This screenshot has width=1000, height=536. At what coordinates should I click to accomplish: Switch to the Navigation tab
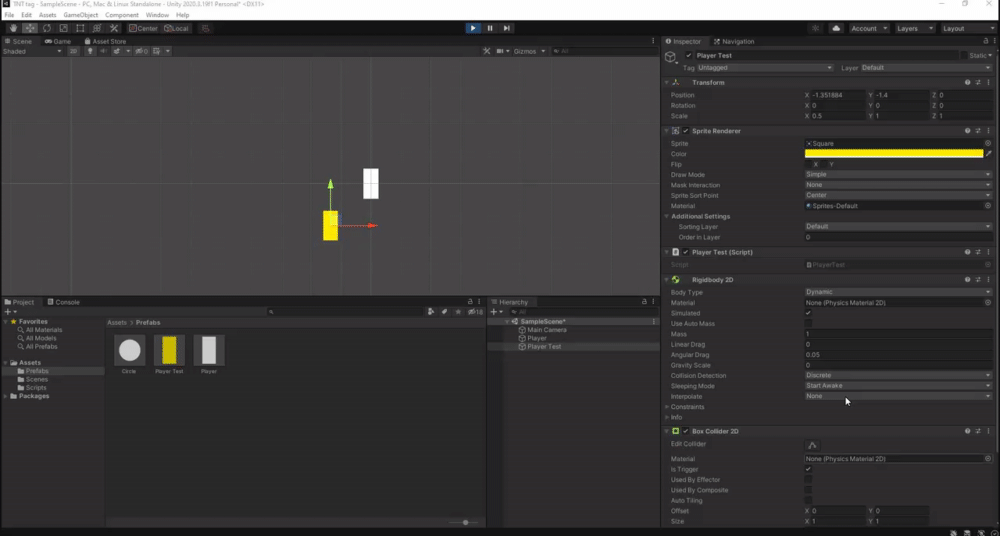[734, 41]
